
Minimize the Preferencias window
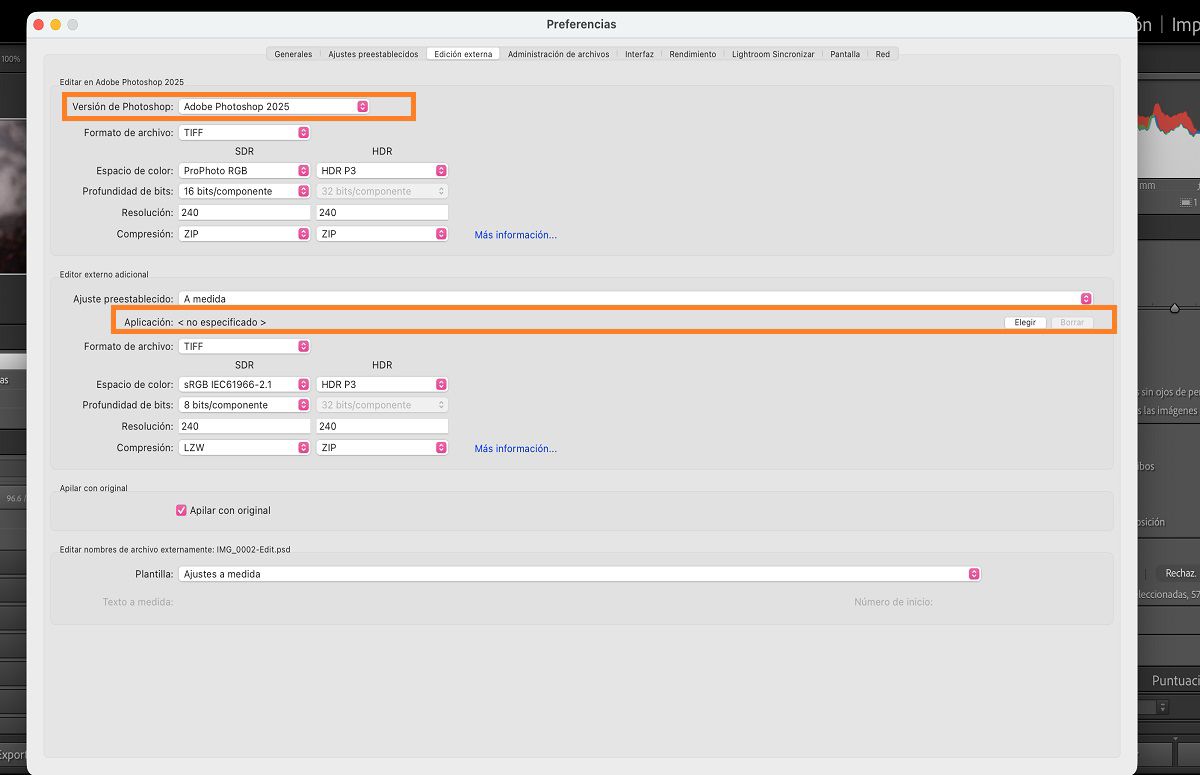pos(55,24)
